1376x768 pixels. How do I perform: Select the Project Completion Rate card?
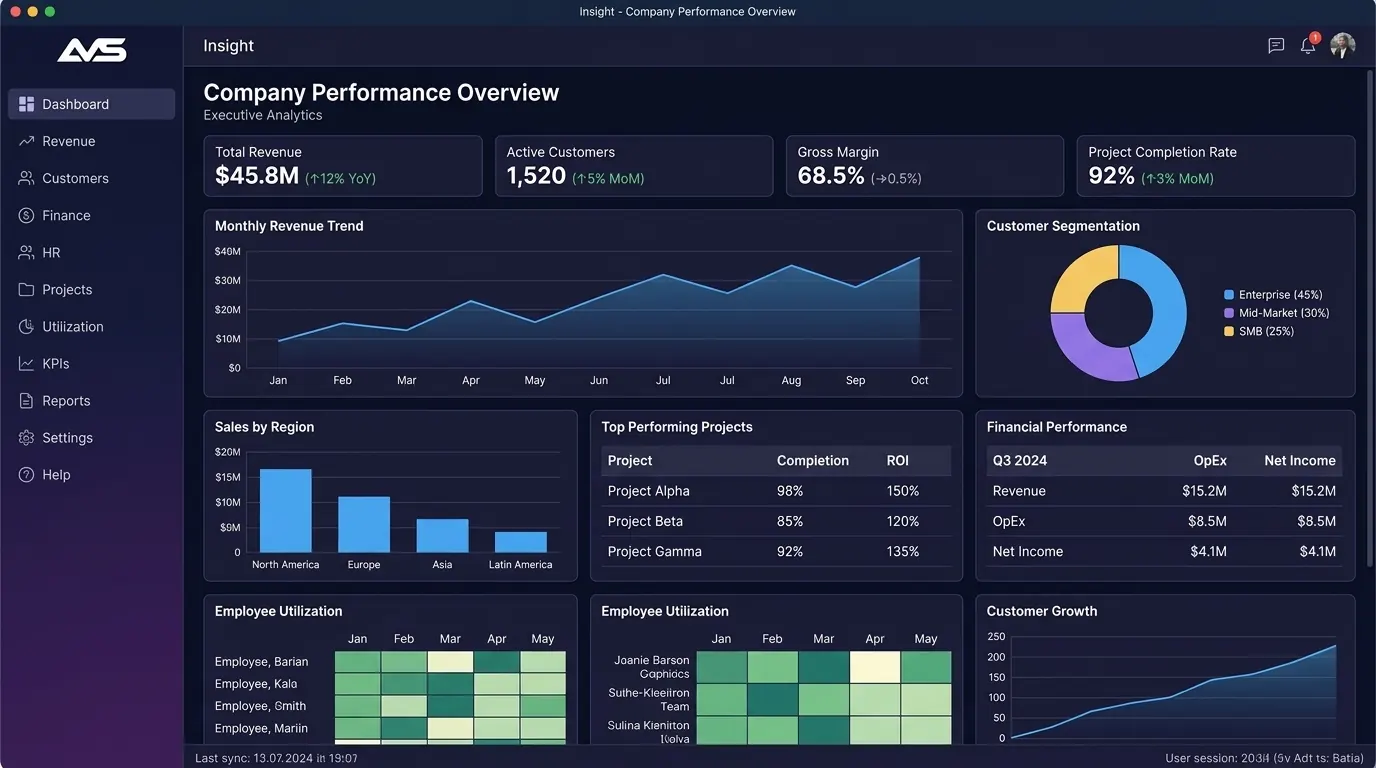[1216, 166]
